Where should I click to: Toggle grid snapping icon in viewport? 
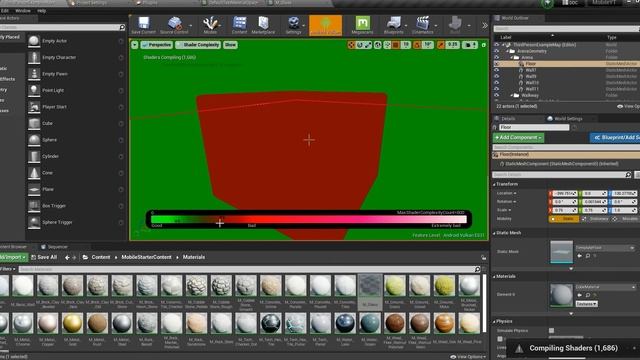pyautogui.click(x=396, y=45)
